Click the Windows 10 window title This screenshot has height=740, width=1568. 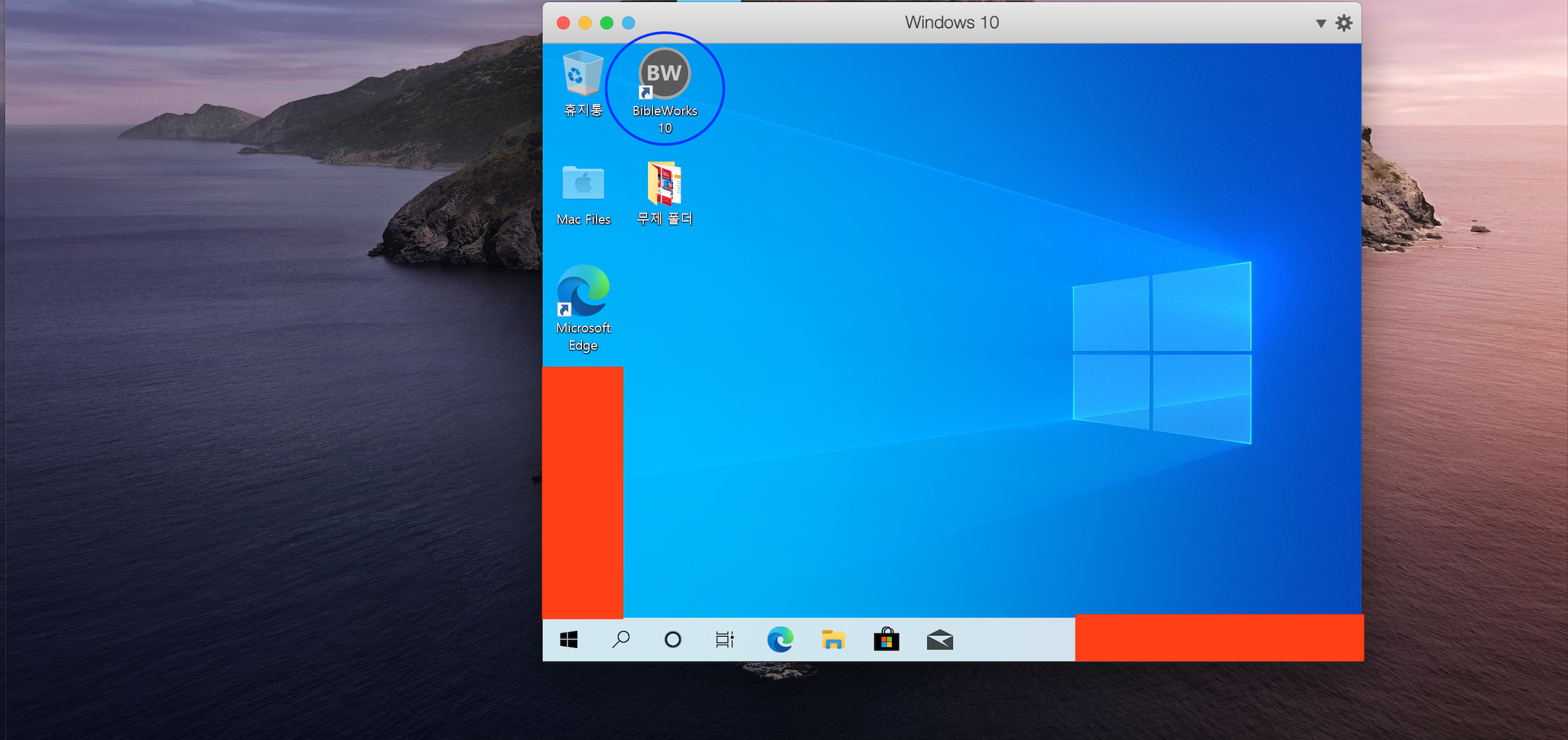(x=951, y=23)
